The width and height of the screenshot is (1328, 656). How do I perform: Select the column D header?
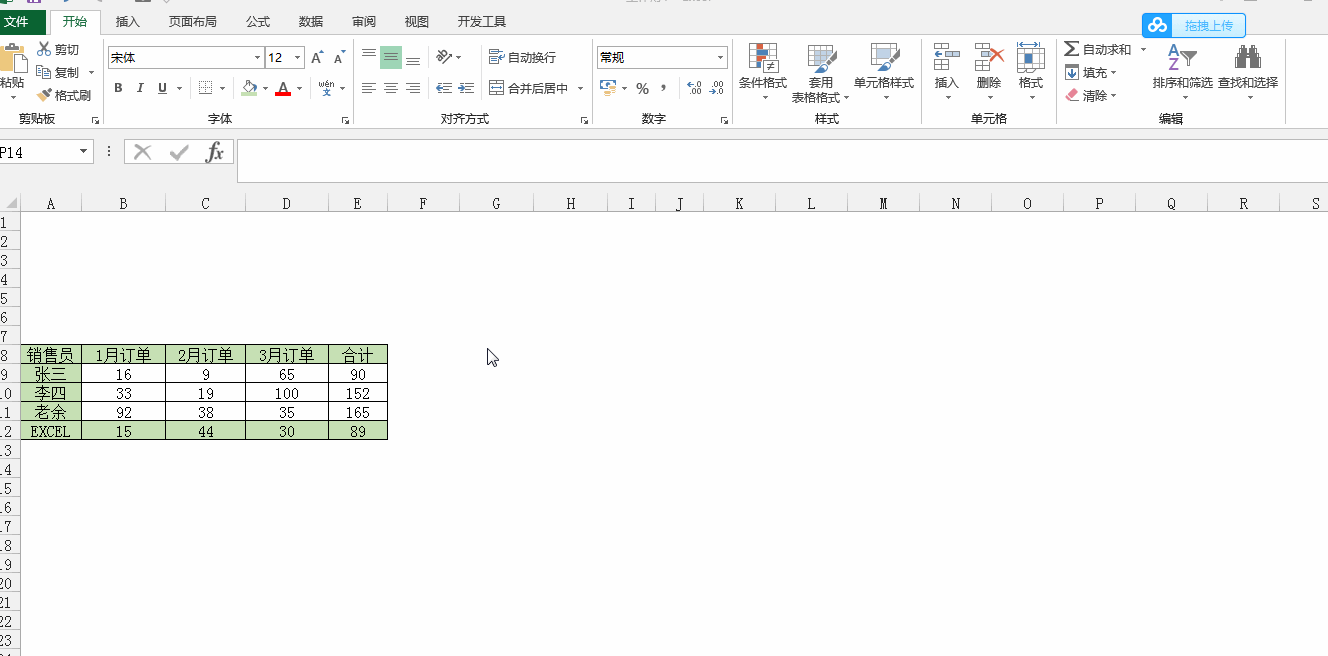pos(286,204)
